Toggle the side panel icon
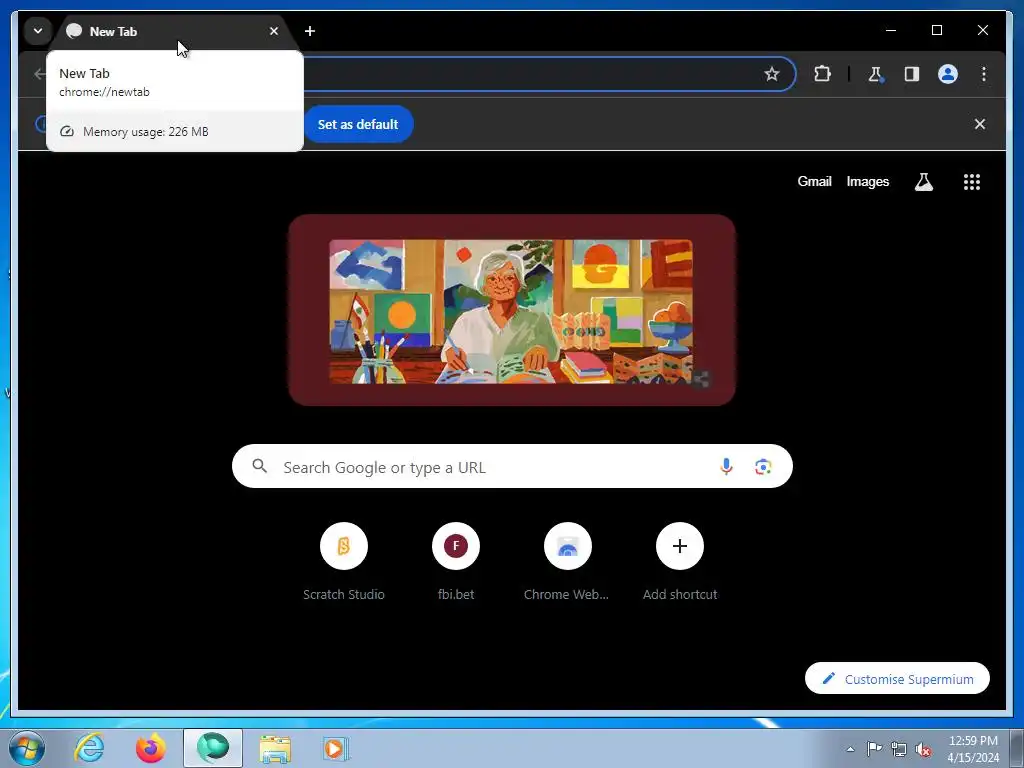 (912, 74)
